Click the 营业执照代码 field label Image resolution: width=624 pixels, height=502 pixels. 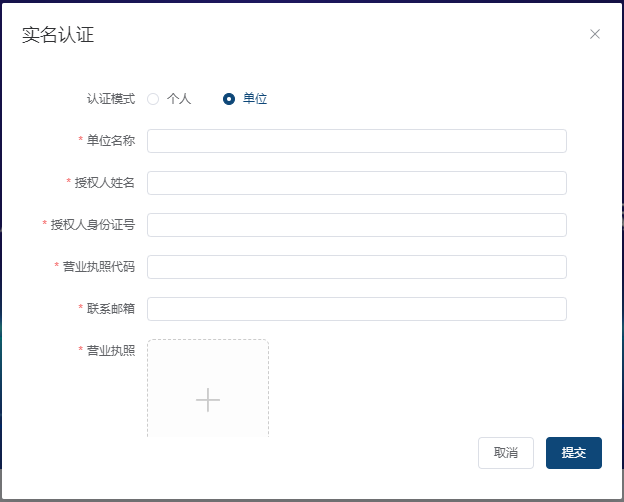(98, 267)
